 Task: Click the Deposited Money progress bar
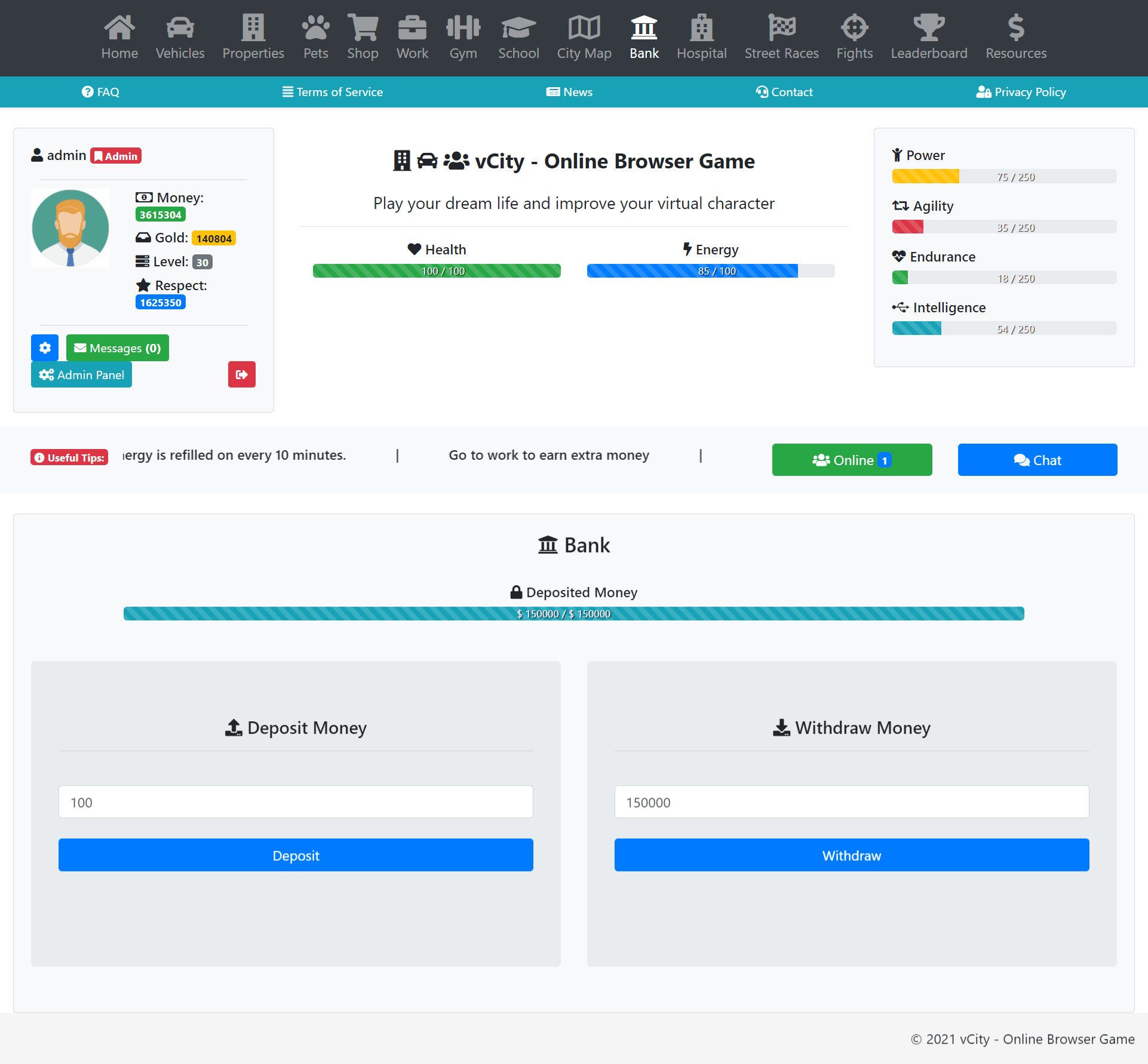pyautogui.click(x=573, y=613)
